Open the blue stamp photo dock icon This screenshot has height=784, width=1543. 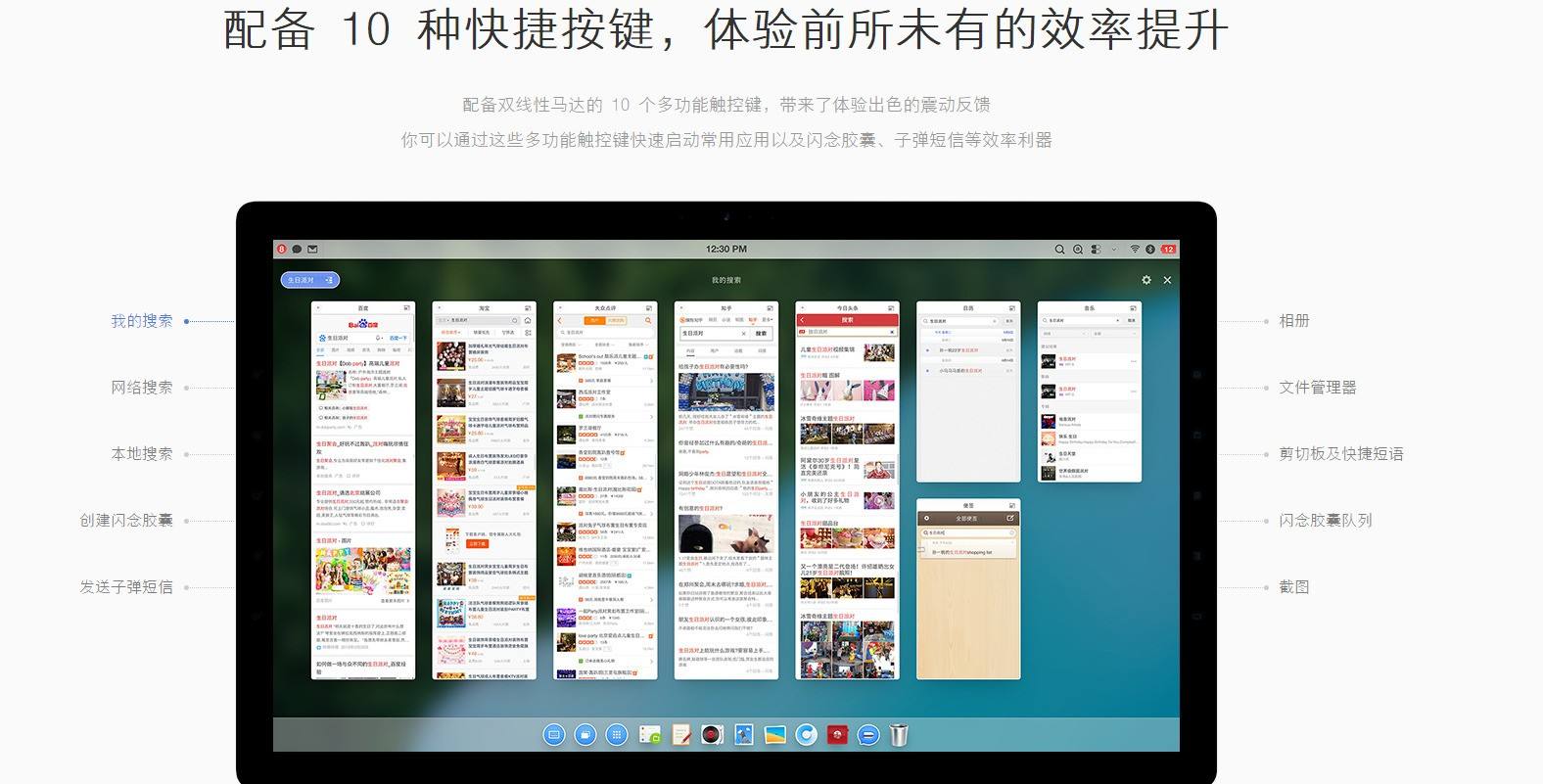(743, 734)
